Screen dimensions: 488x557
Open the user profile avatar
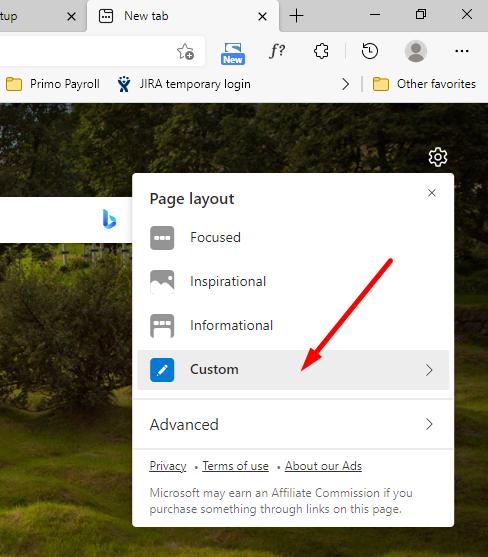tap(416, 51)
